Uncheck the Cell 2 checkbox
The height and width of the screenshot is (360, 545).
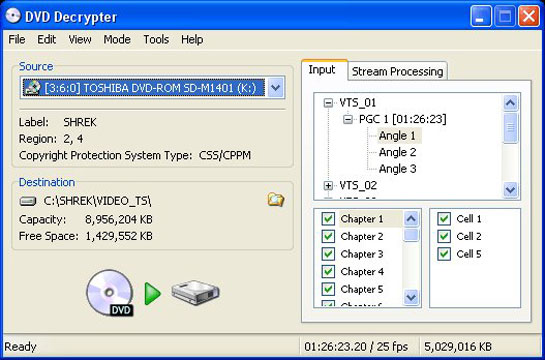[444, 236]
